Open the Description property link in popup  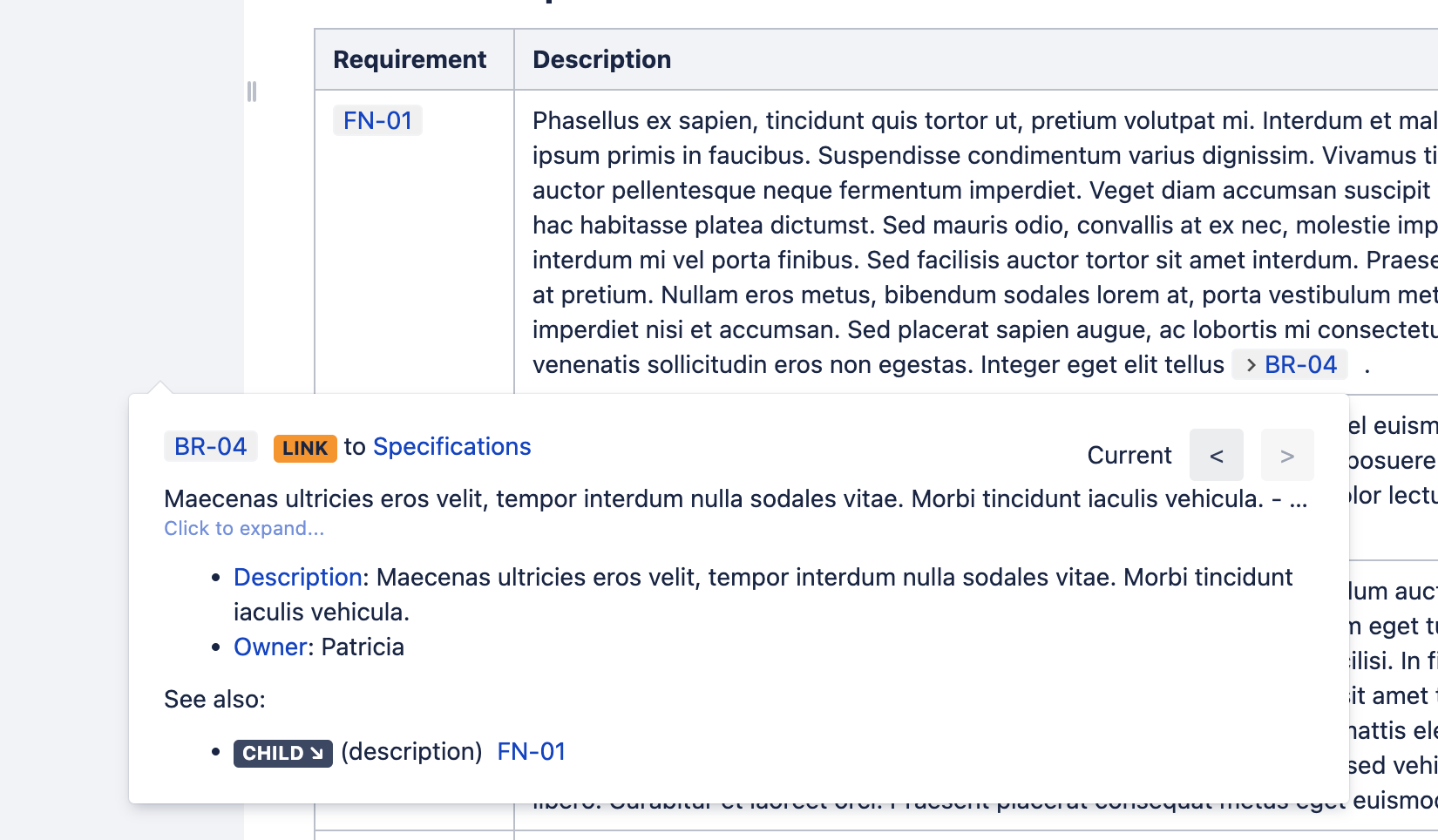point(297,578)
